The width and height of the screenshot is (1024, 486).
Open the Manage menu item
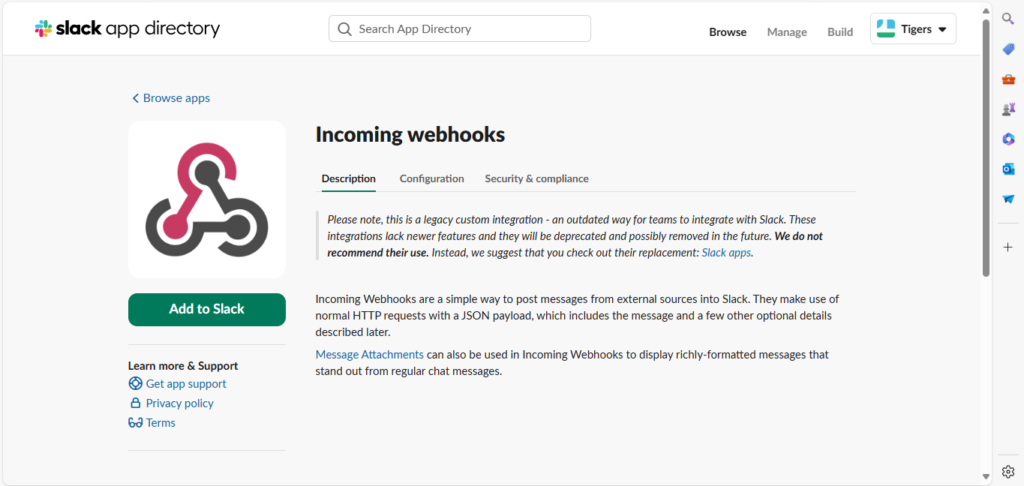click(786, 32)
